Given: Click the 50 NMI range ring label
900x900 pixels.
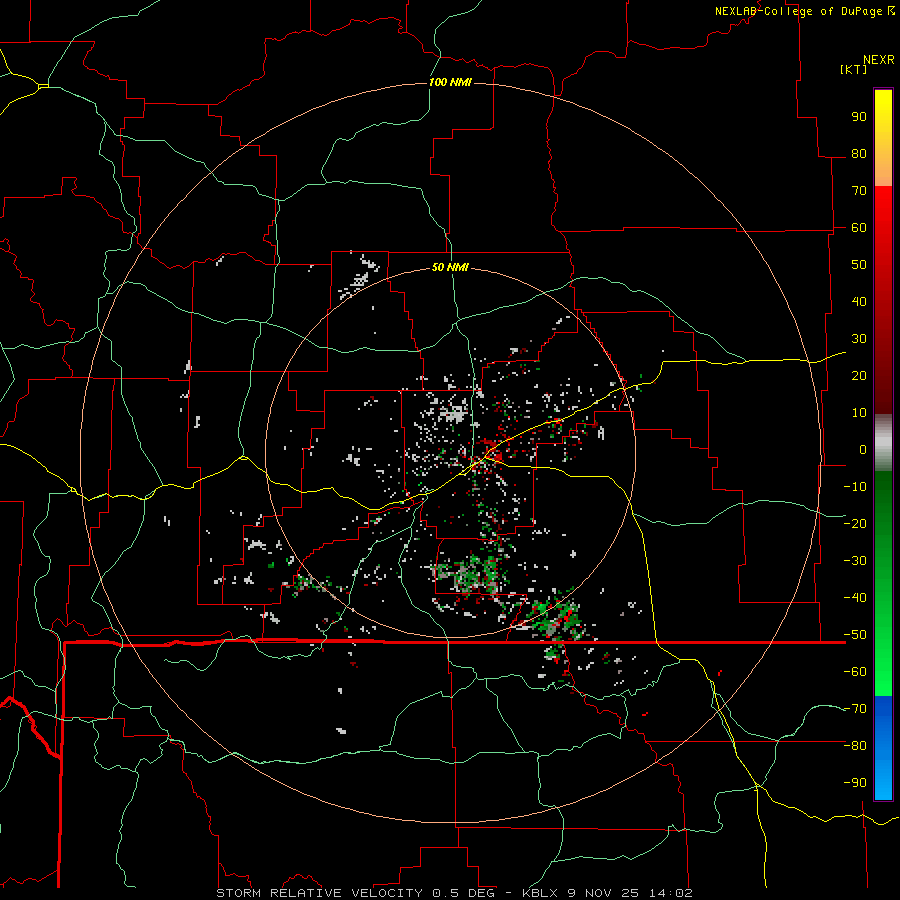Looking at the screenshot, I should (450, 267).
